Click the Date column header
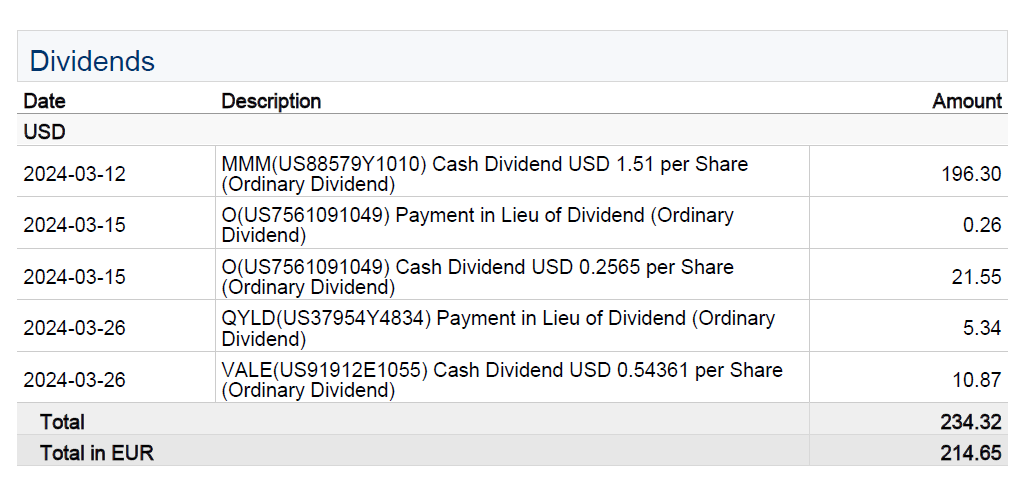Screen dimensions: 1036x496 coord(45,101)
